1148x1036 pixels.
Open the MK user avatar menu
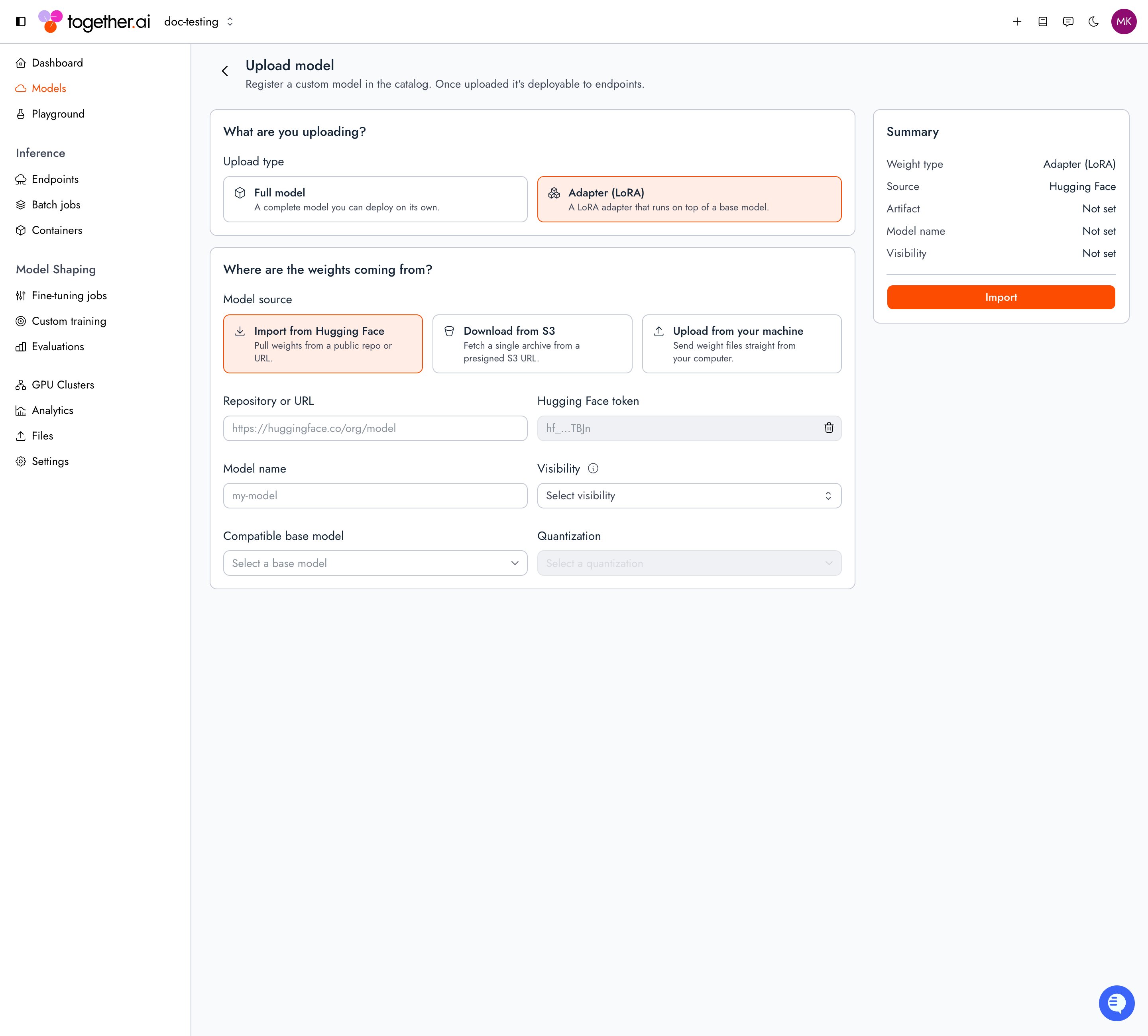(1124, 22)
